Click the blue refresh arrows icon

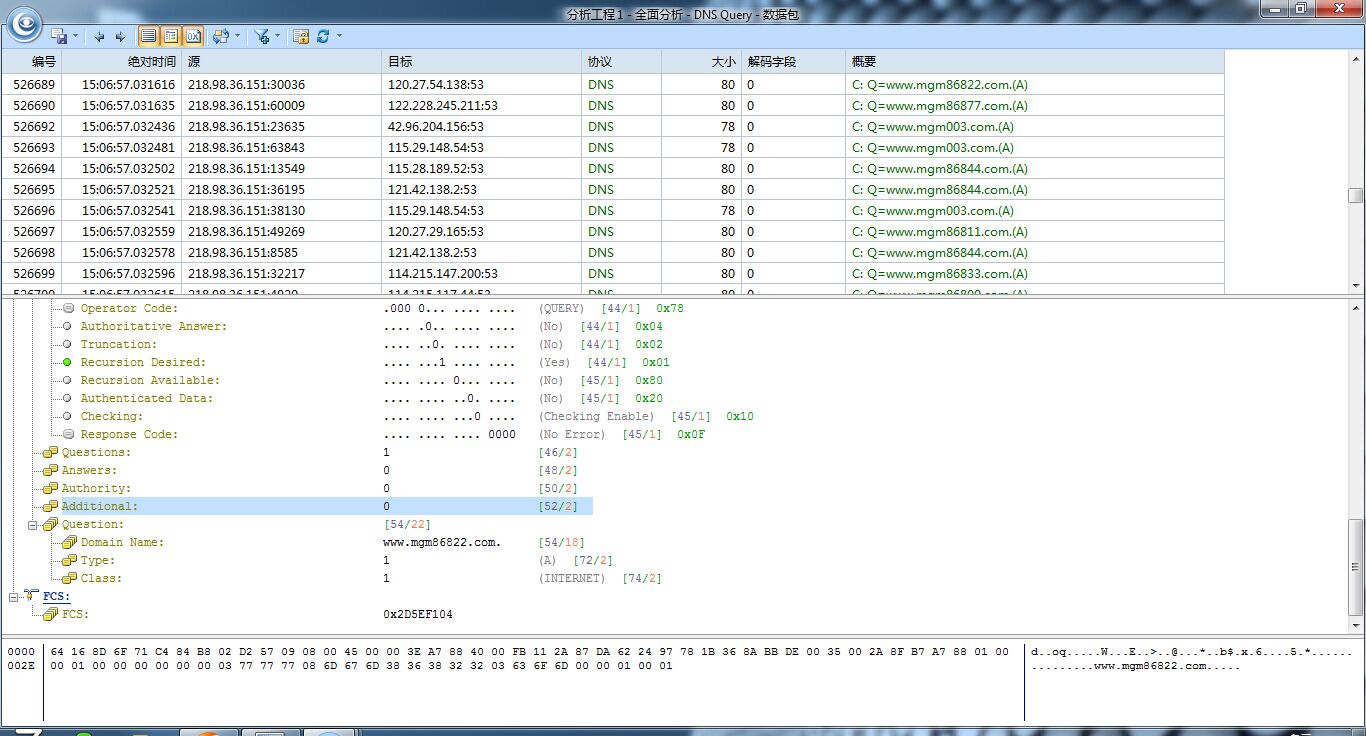pos(323,36)
